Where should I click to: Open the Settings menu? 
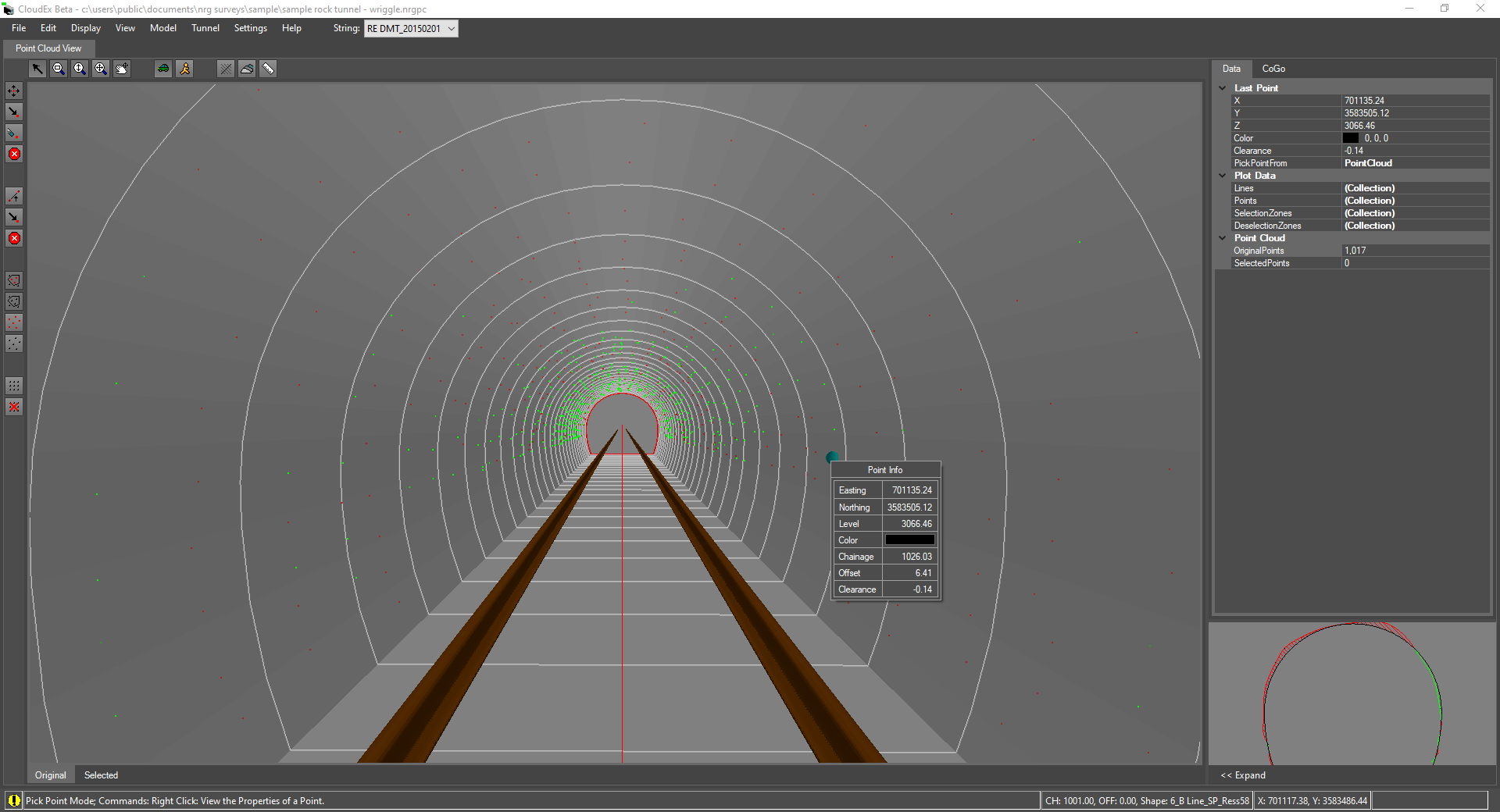251,28
